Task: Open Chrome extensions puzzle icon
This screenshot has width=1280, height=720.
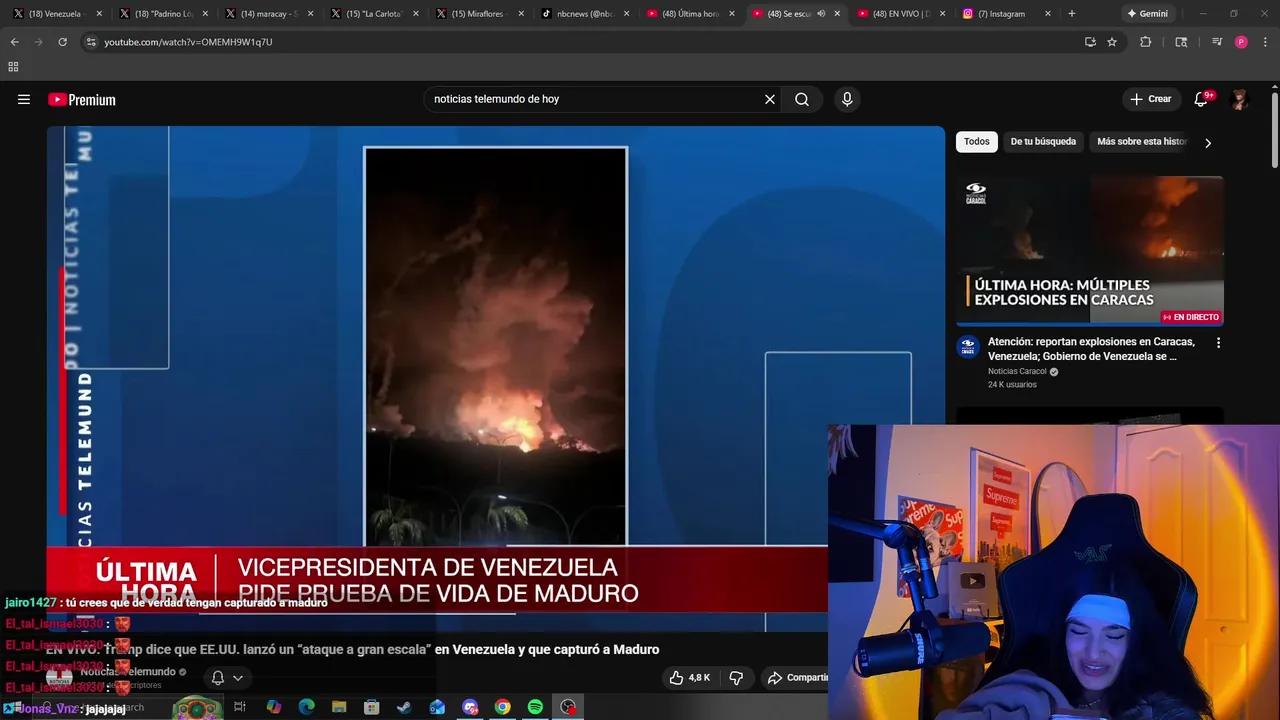Action: point(1146,42)
